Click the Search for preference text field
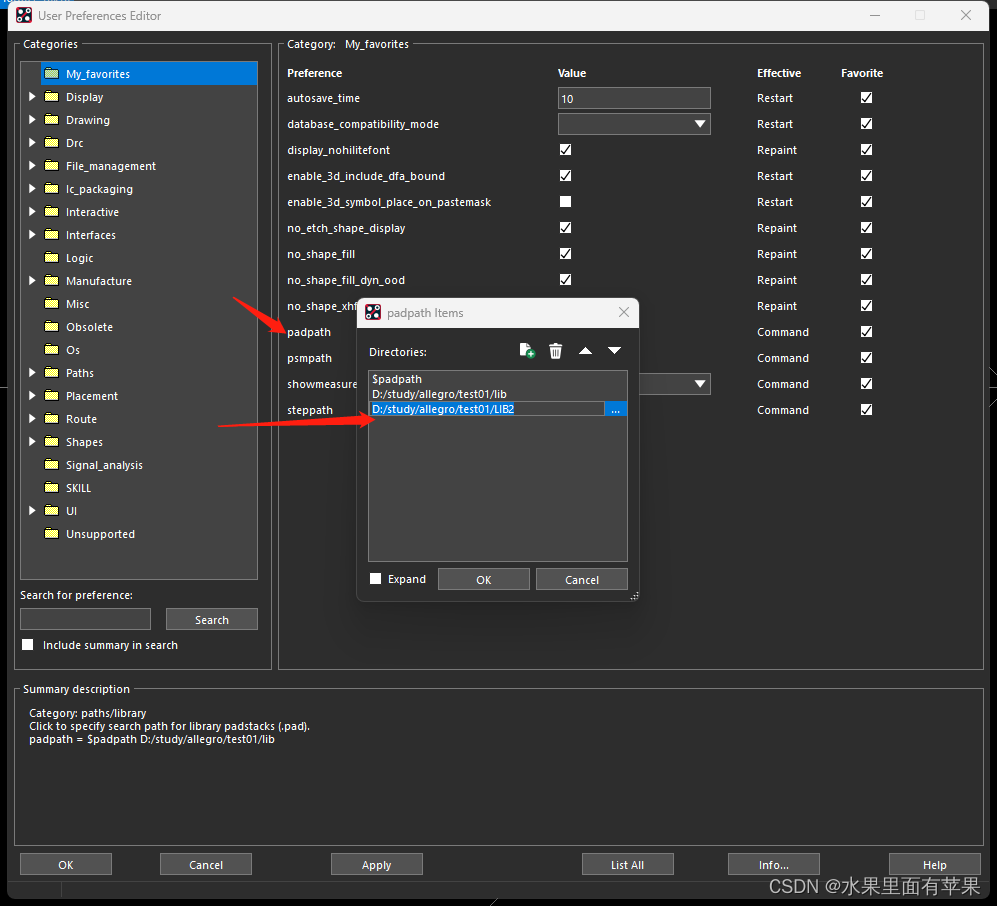This screenshot has height=906, width=997. pyautogui.click(x=85, y=619)
